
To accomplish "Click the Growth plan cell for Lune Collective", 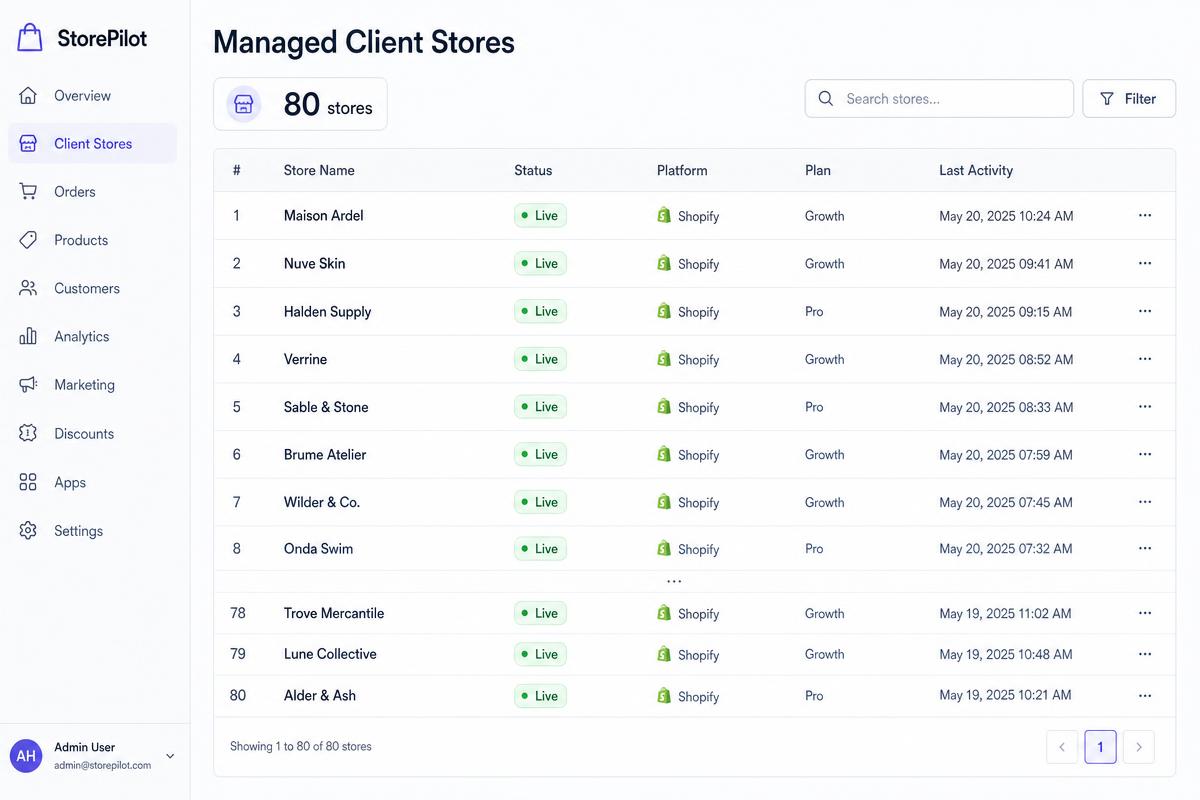I will point(825,654).
